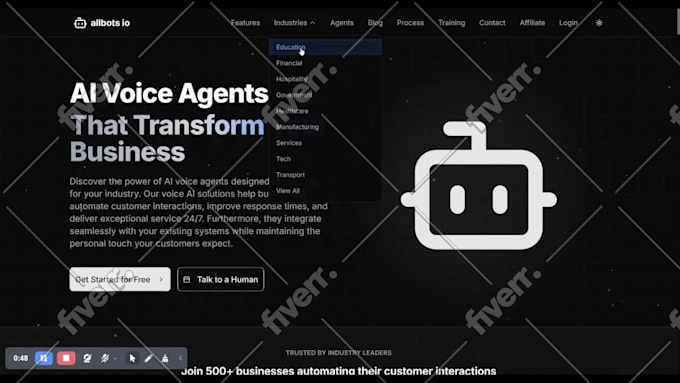The image size is (680, 383).
Task: Click the Login link
Action: pyautogui.click(x=568, y=23)
